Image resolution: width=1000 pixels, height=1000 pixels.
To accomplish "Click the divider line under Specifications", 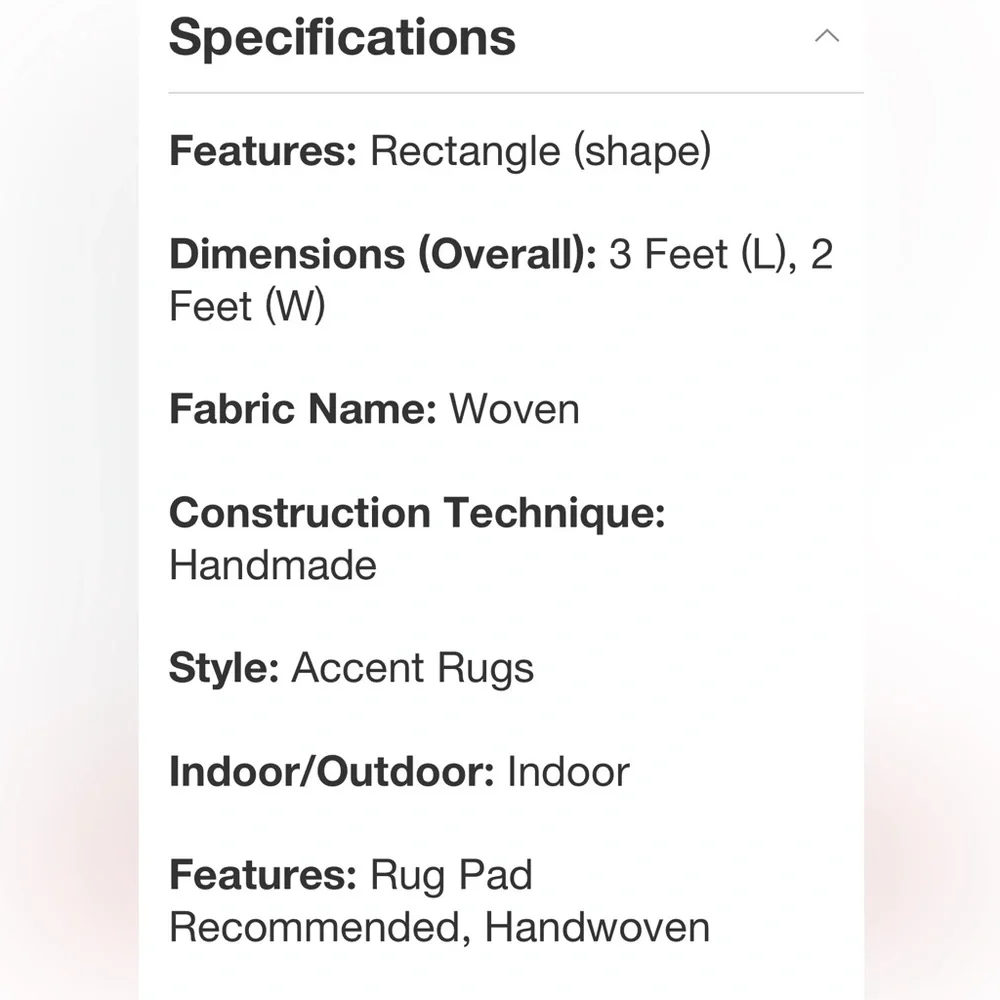I will 516,93.
